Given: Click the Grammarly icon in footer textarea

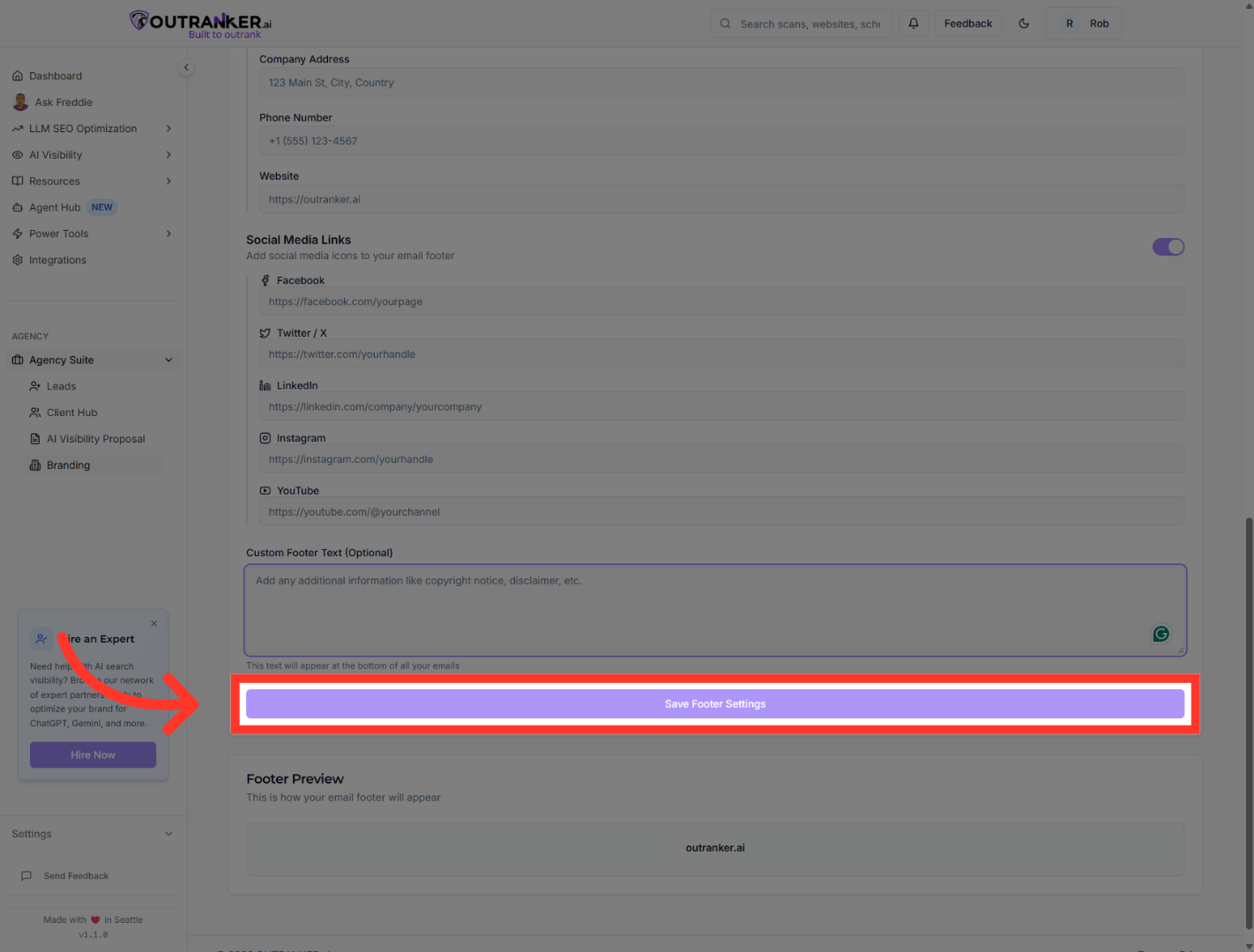Looking at the screenshot, I should [x=1161, y=634].
